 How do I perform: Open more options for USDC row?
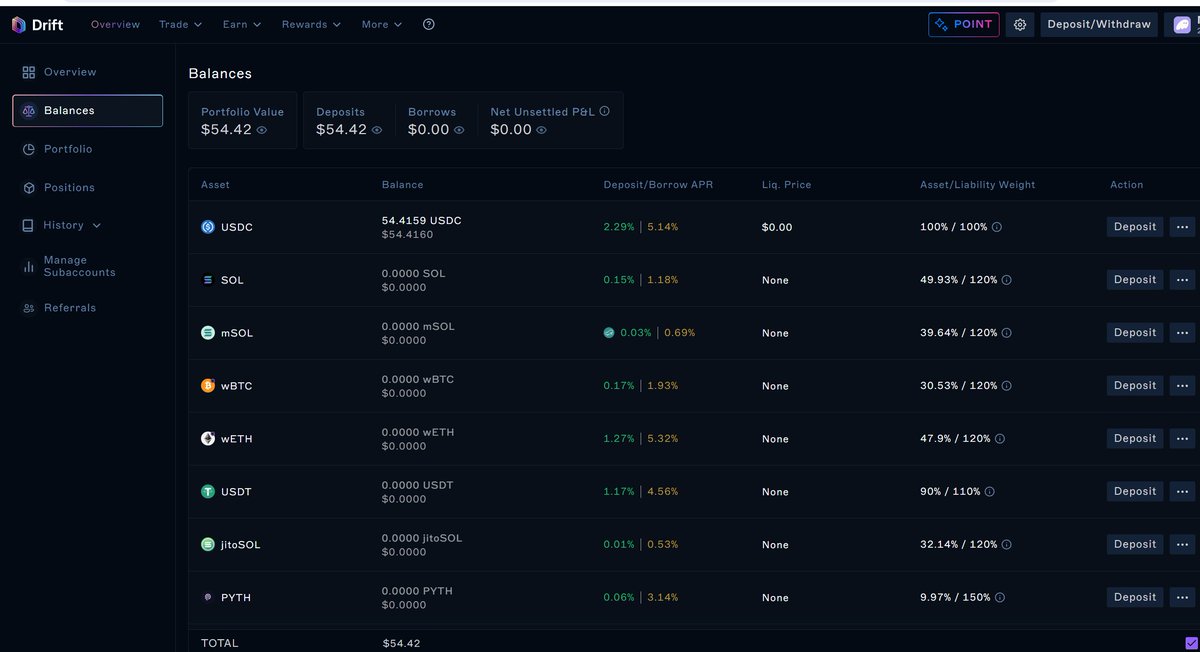tap(1182, 227)
